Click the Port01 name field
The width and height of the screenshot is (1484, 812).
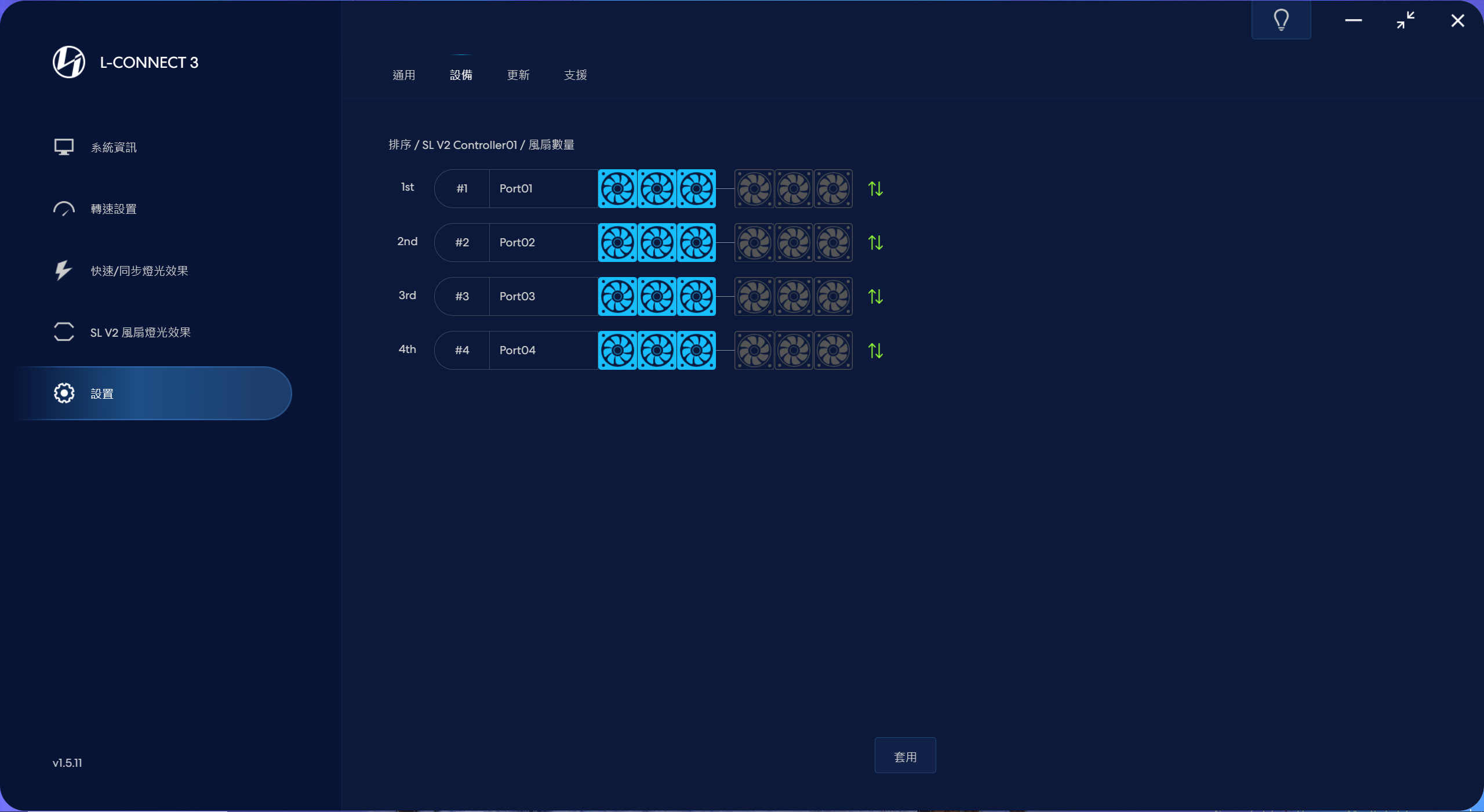click(544, 189)
